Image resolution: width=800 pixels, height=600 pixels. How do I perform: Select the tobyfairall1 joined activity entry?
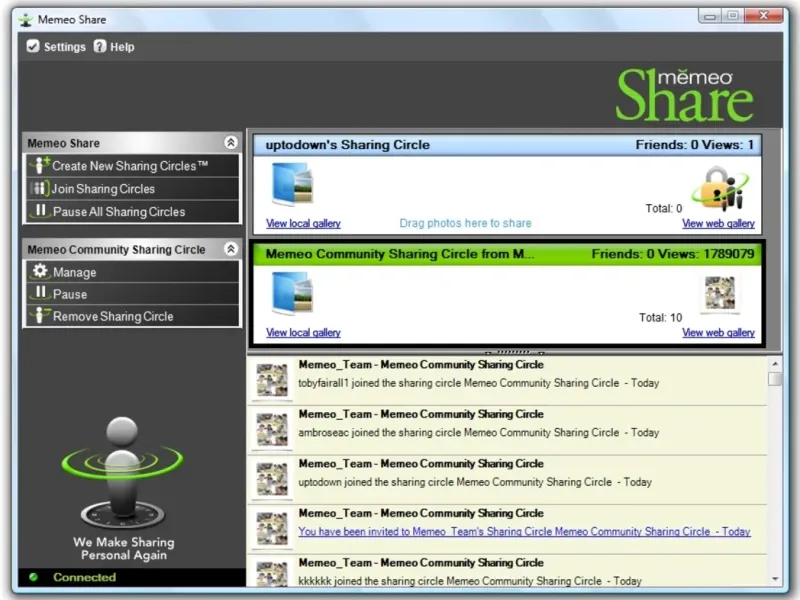pyautogui.click(x=508, y=381)
